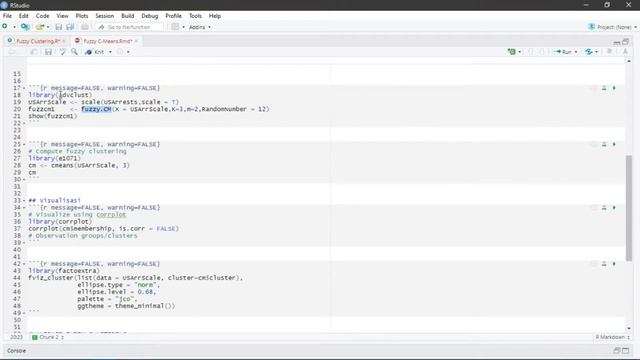Run the chunk starting at line 25
640x360 pixels.
[614, 144]
